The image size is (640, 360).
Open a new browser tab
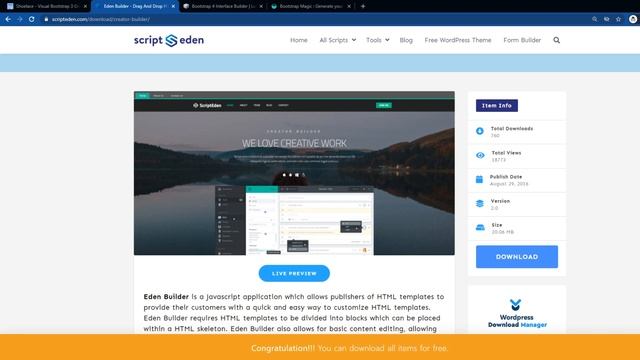click(363, 6)
